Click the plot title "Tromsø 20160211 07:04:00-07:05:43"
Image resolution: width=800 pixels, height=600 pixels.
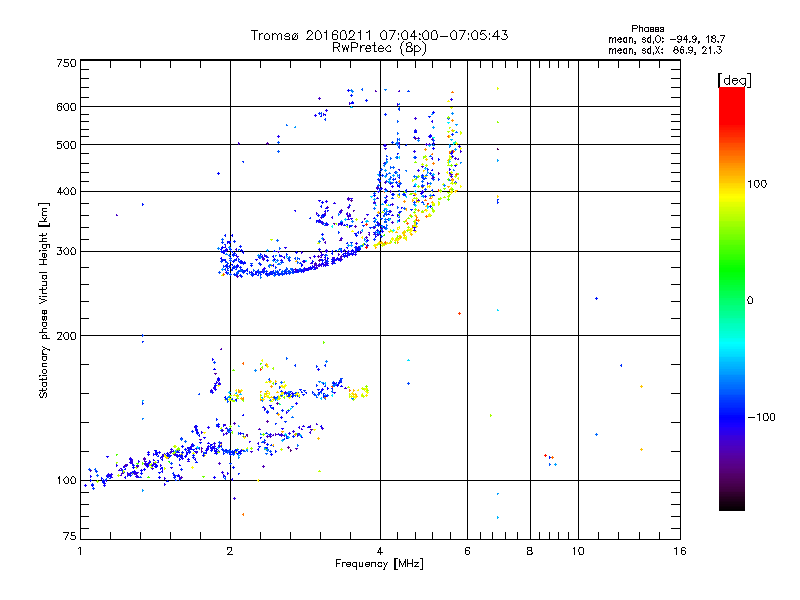[379, 35]
